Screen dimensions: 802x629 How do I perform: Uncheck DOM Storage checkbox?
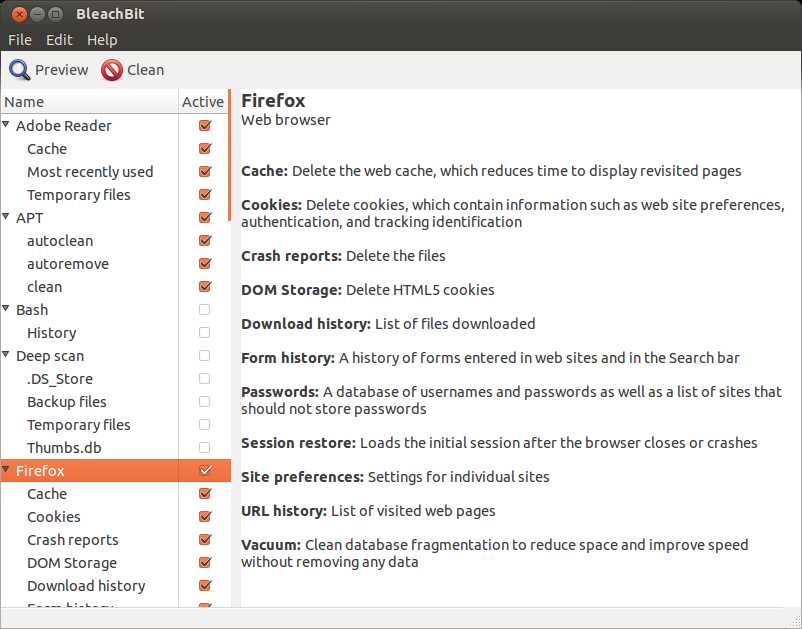click(x=205, y=563)
